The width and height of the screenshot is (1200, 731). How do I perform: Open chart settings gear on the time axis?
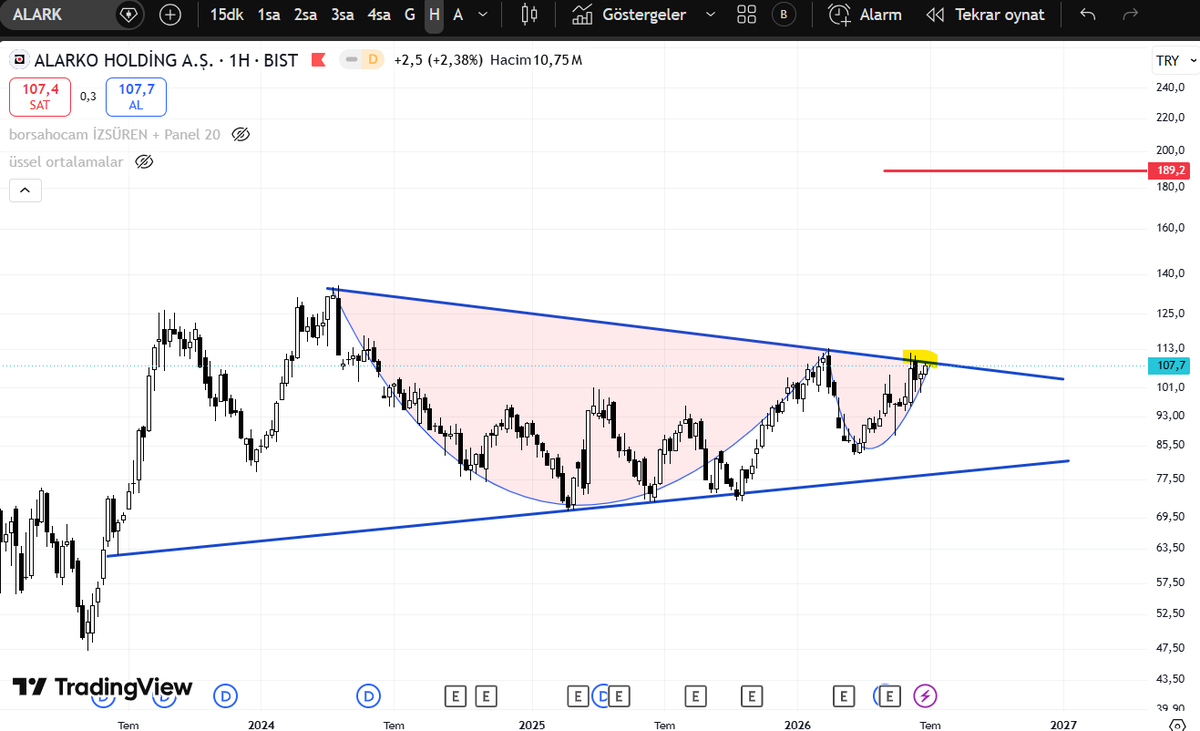(1178, 724)
